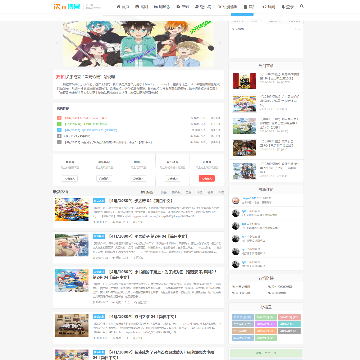Click the dark gray tag in the tag cloud
This screenshot has height=360, width=360.
click(289, 331)
